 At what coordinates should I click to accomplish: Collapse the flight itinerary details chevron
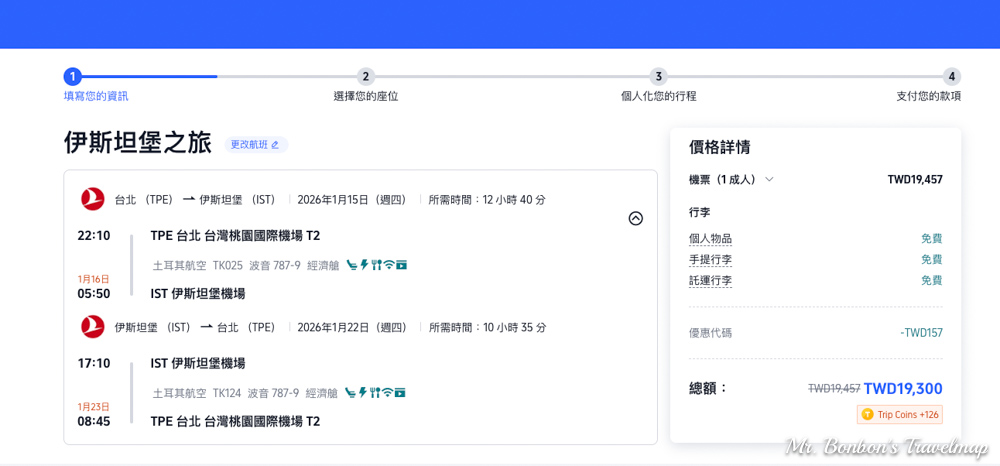[635, 218]
